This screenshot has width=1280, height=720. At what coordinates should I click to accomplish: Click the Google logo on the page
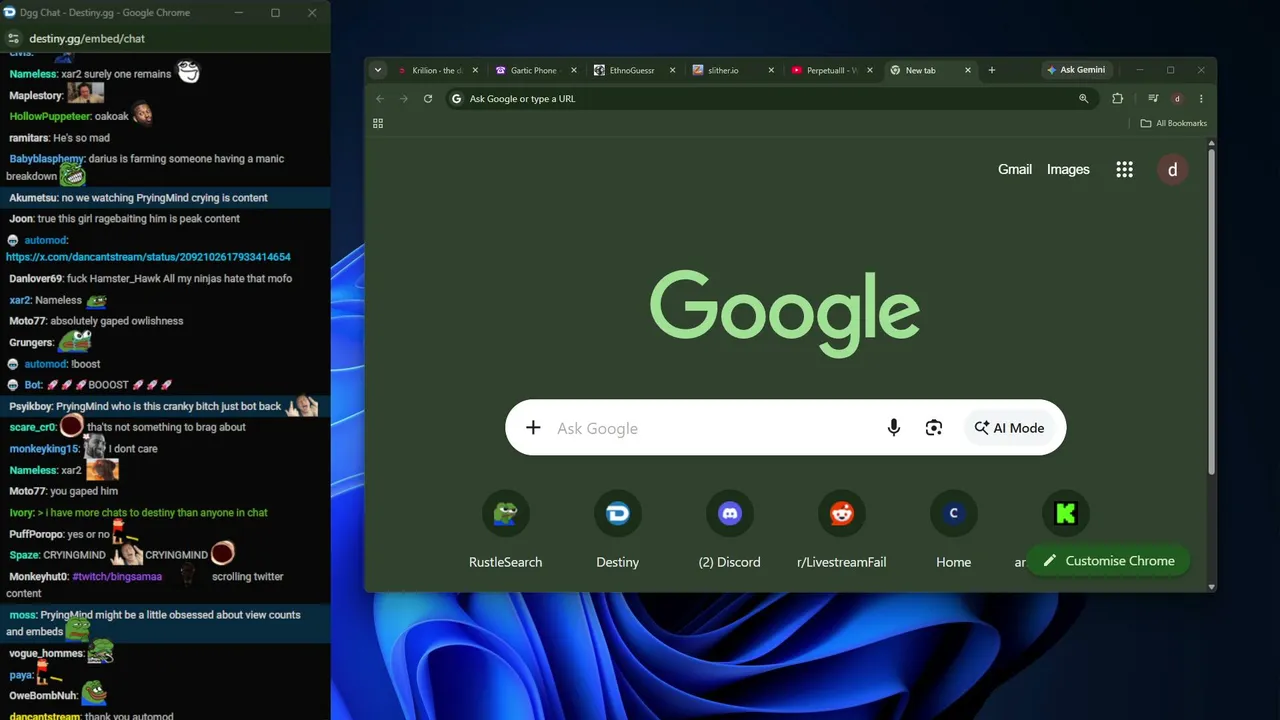785,313
